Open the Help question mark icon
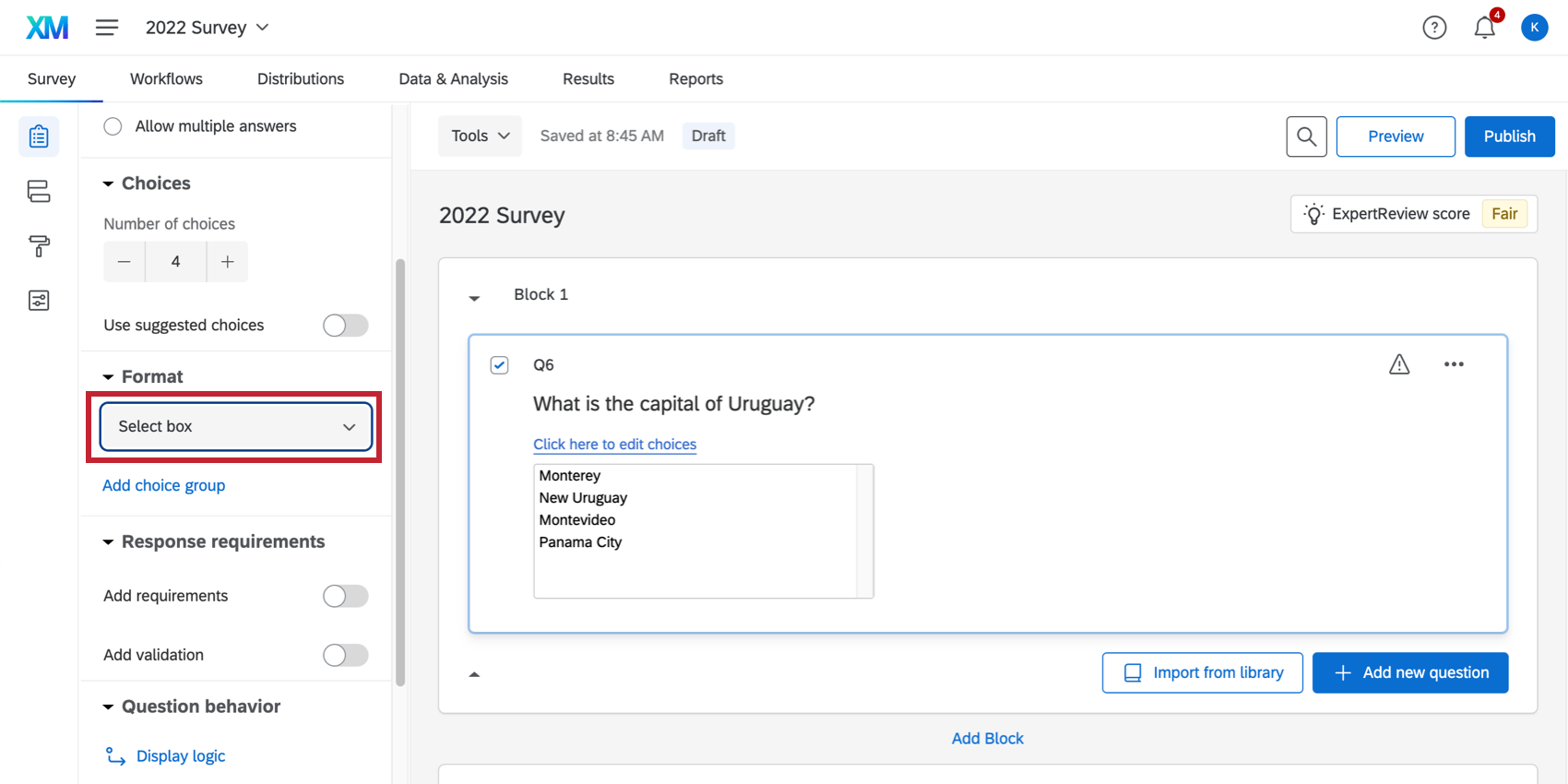1568x784 pixels. point(1434,28)
